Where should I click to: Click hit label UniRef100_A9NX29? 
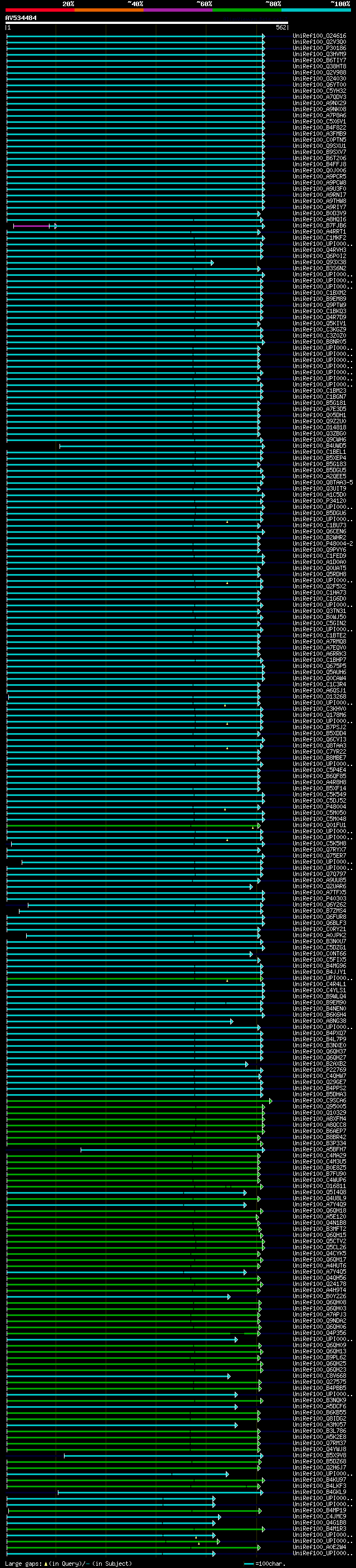(x=319, y=103)
